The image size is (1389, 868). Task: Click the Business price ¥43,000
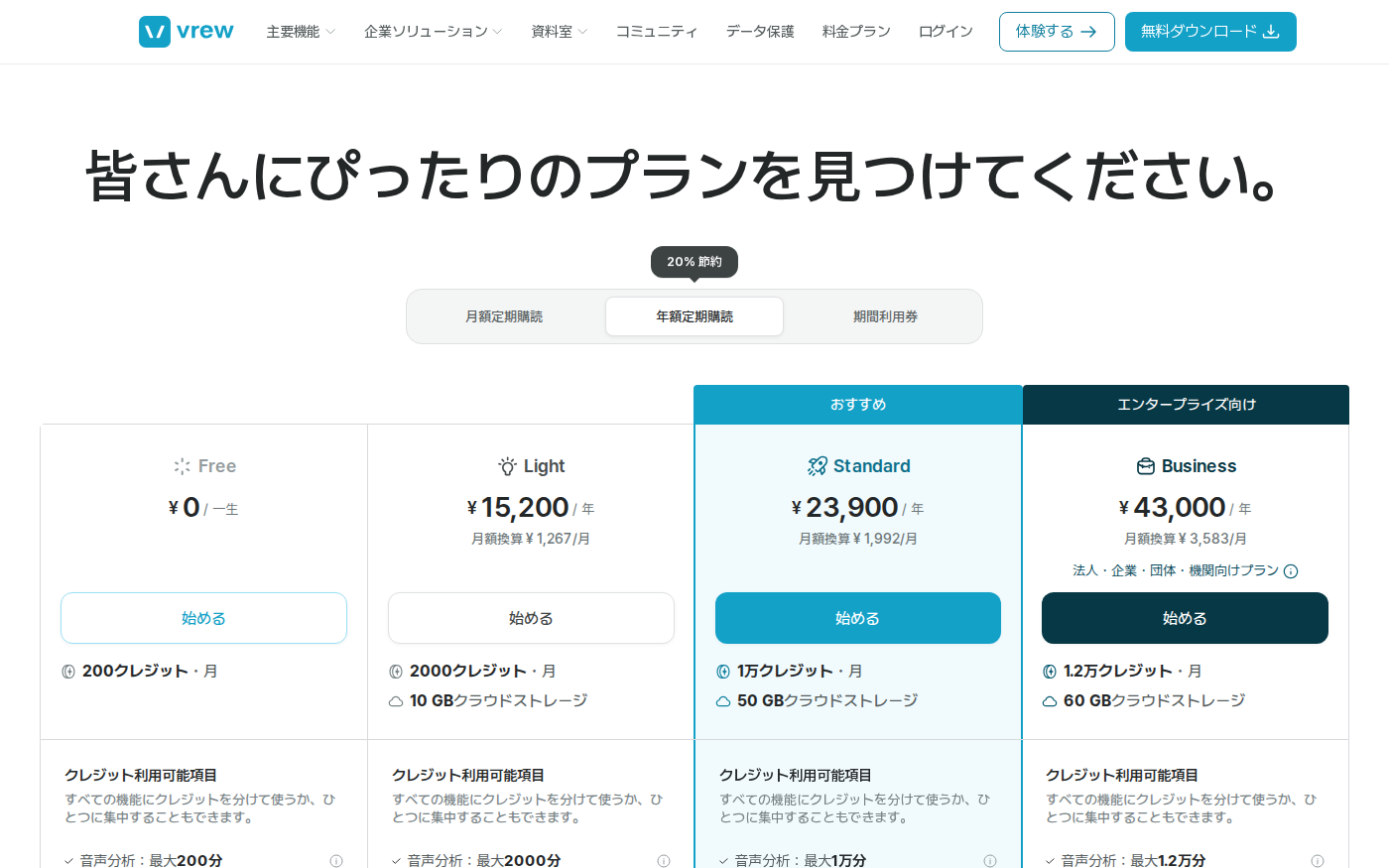[1172, 508]
